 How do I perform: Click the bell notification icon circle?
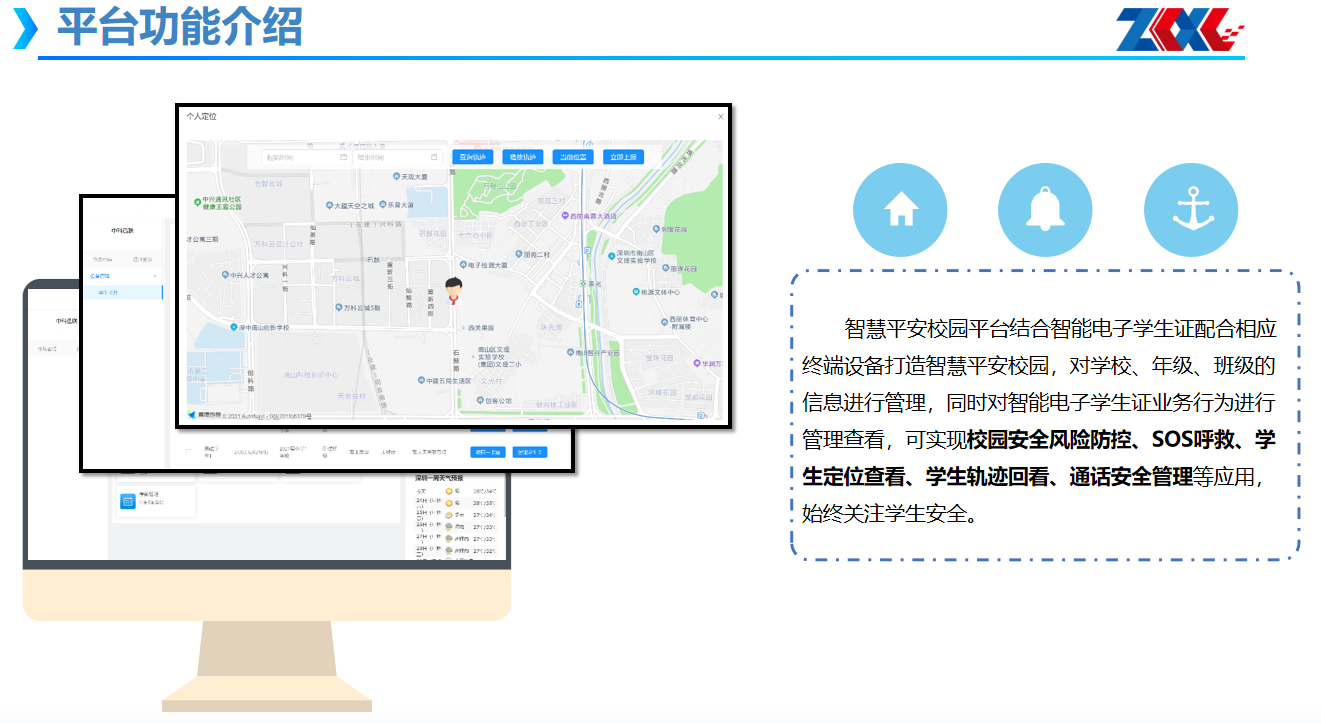tap(1045, 210)
